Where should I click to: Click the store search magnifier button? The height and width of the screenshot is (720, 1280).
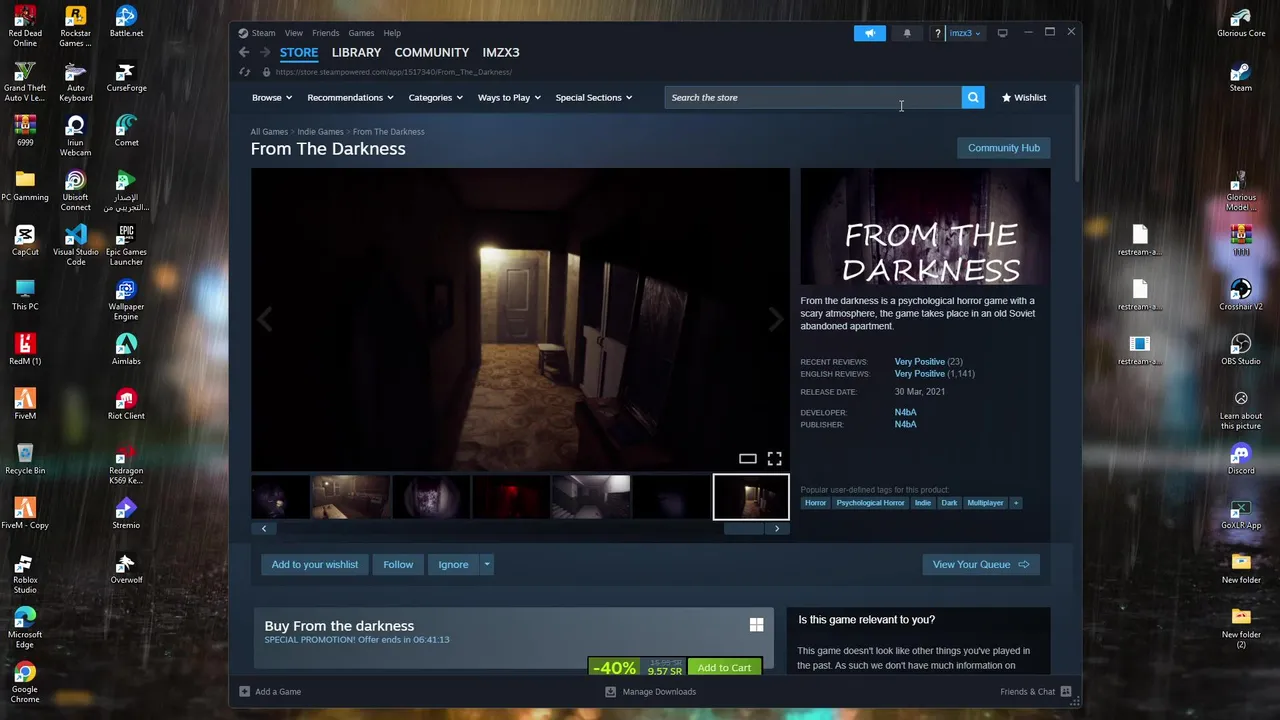coord(973,97)
